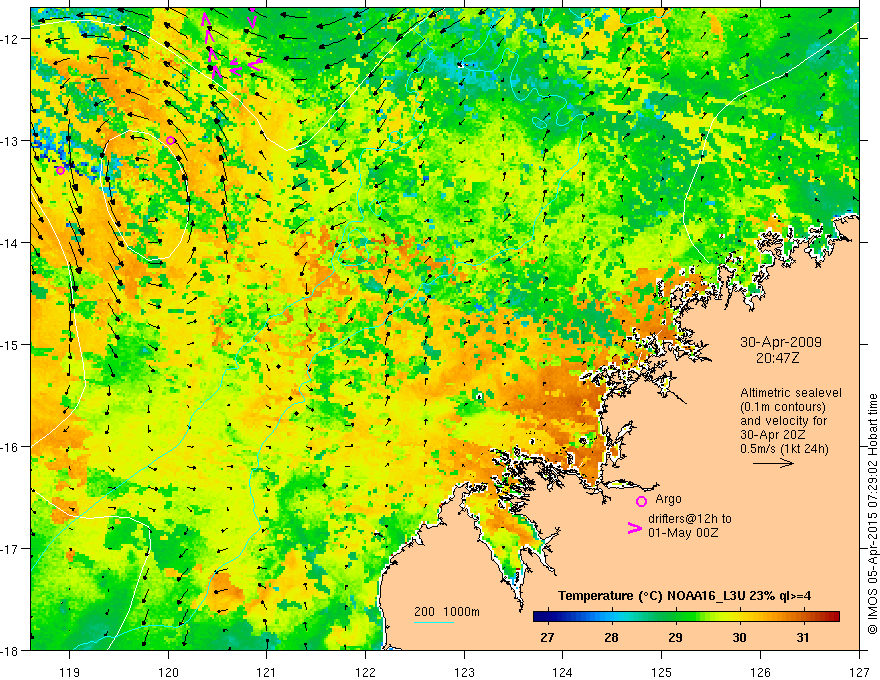Click the -13 latitude axis label
The image size is (880, 680).
tap(11, 140)
